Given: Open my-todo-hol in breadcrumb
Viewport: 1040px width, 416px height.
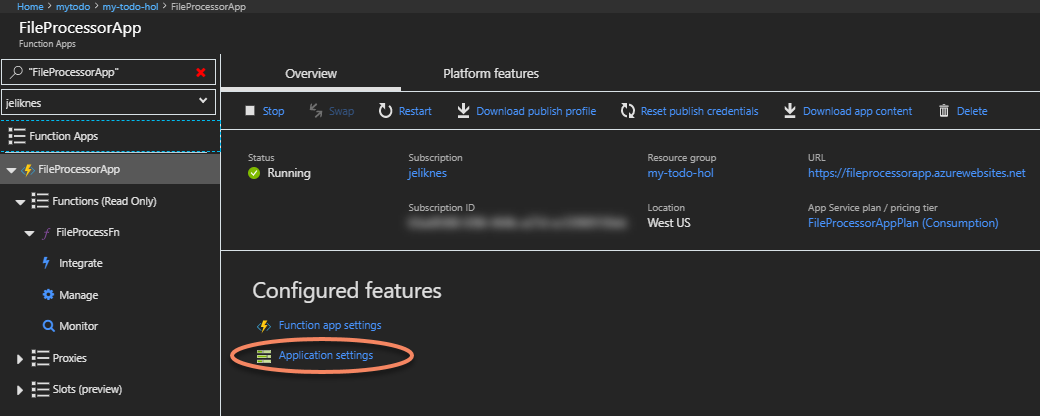Looking at the screenshot, I should (130, 7).
